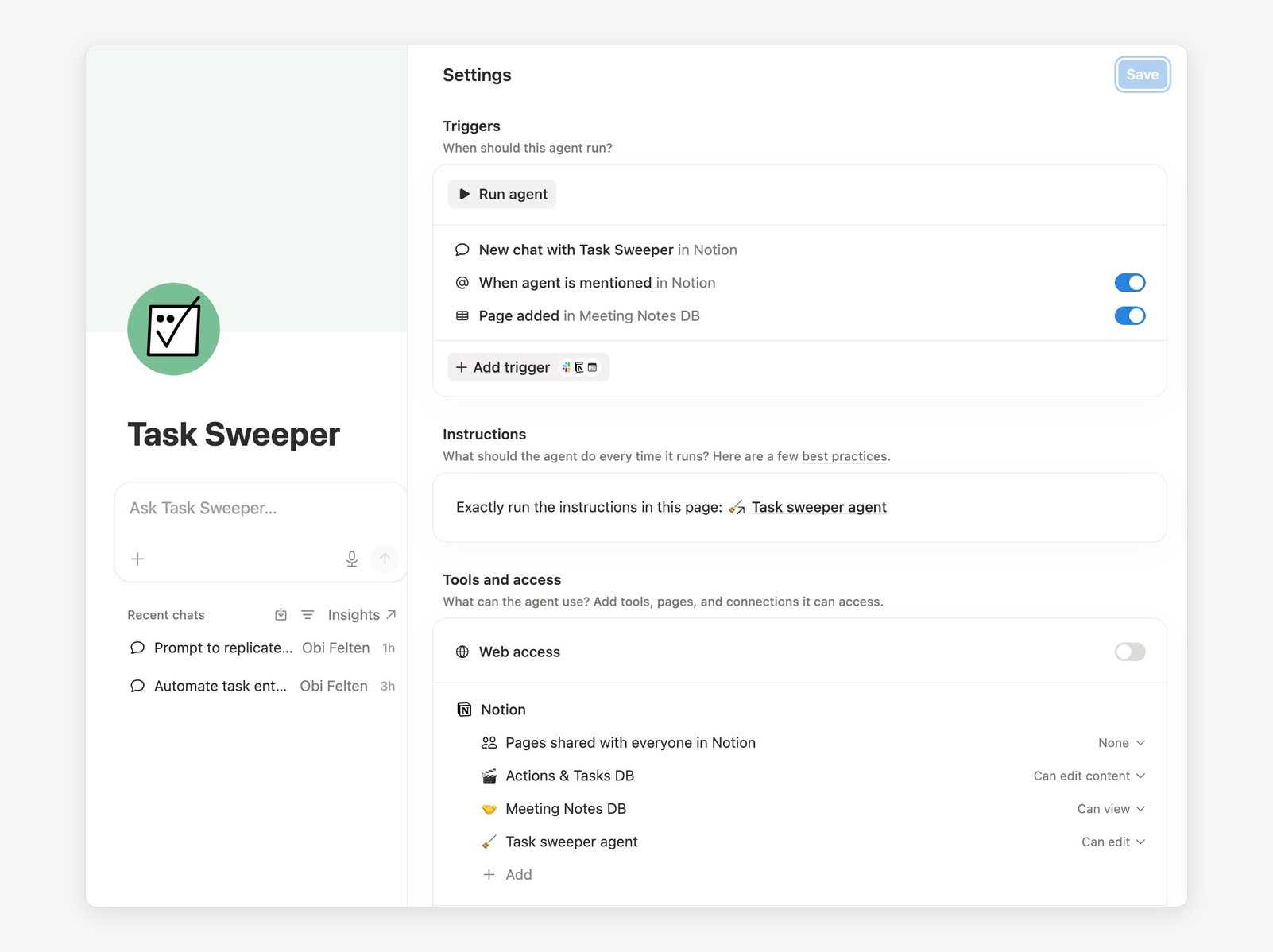Click the Run agent button
Image resolution: width=1273 pixels, height=952 pixels.
point(502,194)
